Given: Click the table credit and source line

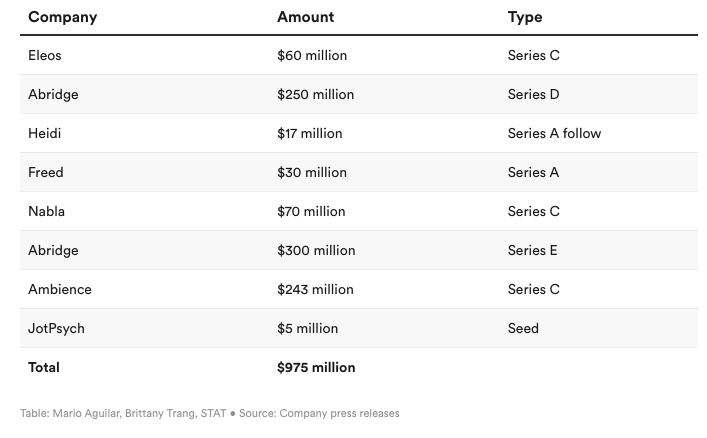Looking at the screenshot, I should [209, 413].
